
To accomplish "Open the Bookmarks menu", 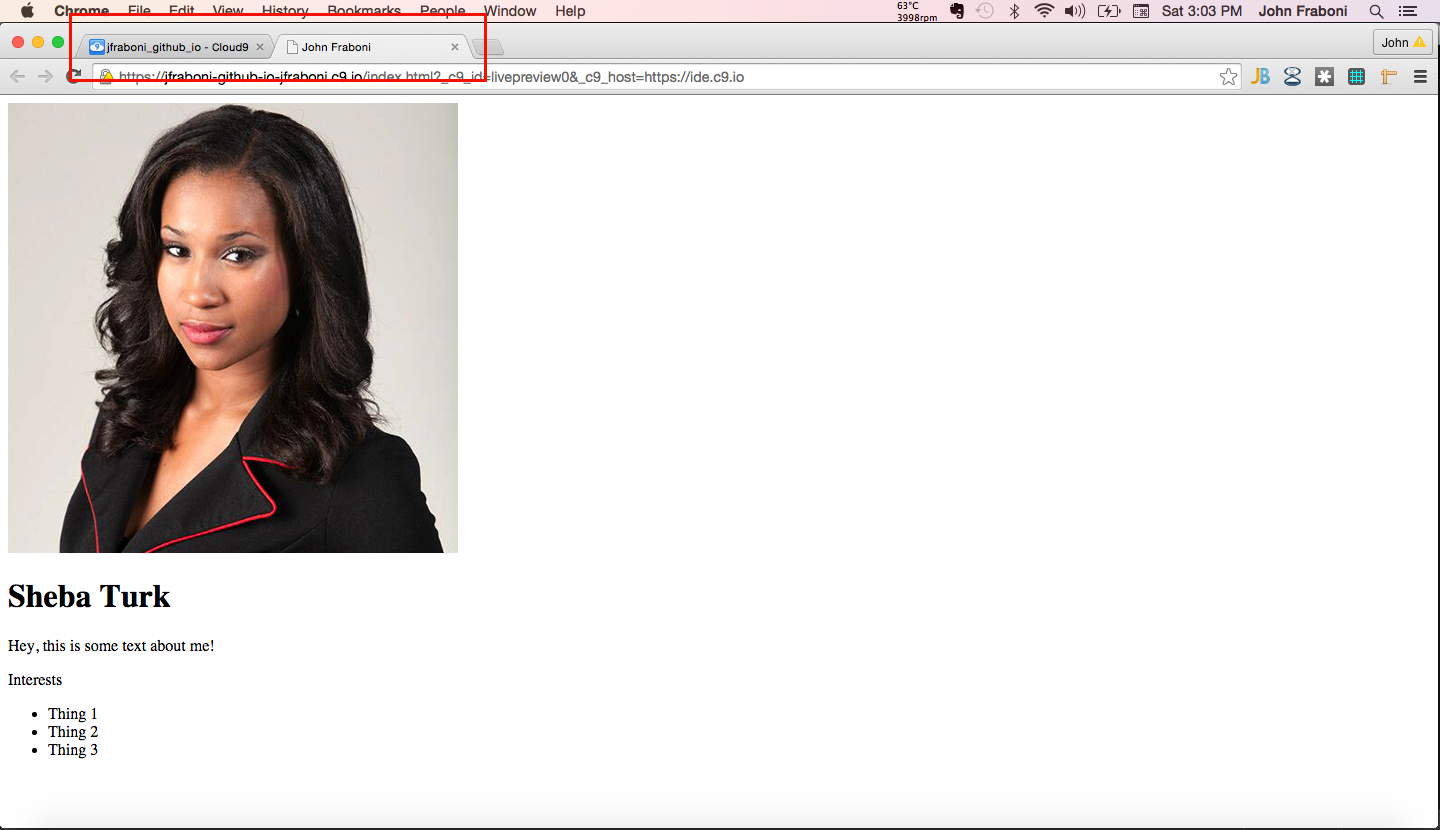I will 364,11.
